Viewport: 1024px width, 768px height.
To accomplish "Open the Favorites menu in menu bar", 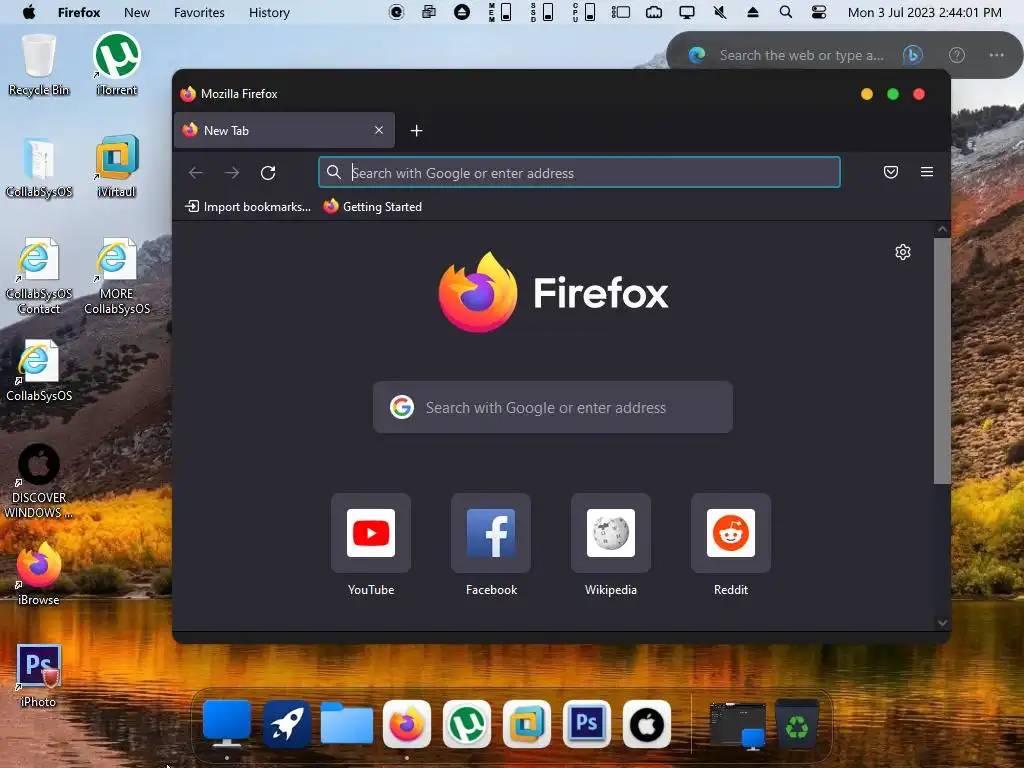I will click(199, 12).
